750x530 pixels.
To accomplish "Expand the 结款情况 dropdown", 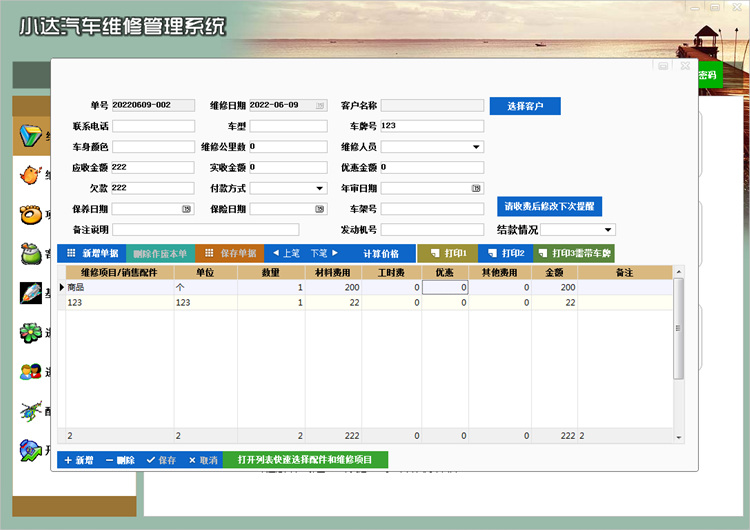I will click(x=607, y=230).
